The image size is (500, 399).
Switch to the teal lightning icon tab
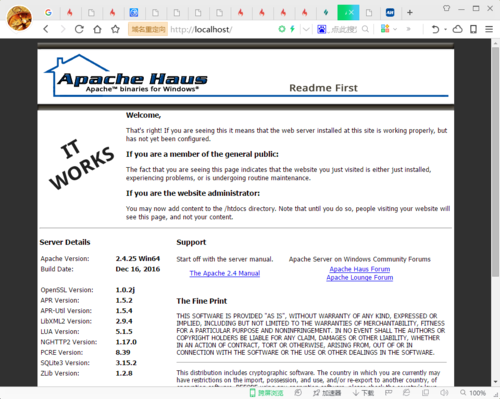(x=326, y=13)
